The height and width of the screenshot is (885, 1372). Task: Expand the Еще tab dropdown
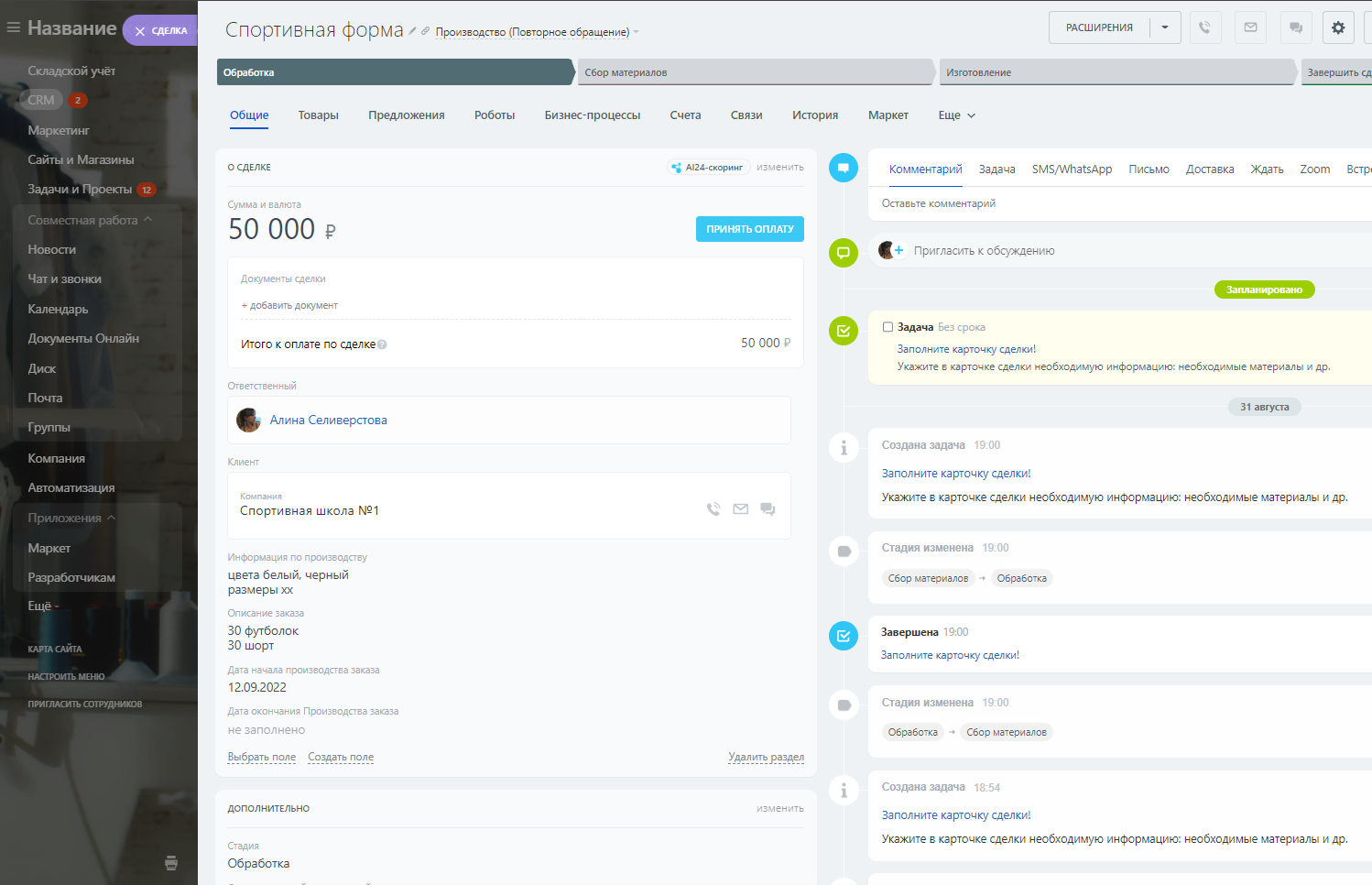tap(956, 115)
